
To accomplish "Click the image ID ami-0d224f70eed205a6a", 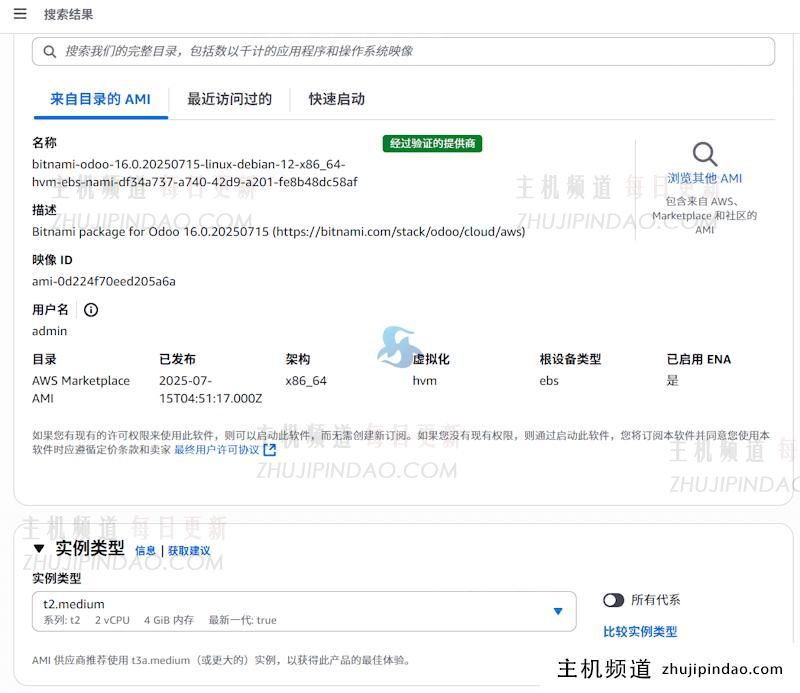I will [104, 281].
